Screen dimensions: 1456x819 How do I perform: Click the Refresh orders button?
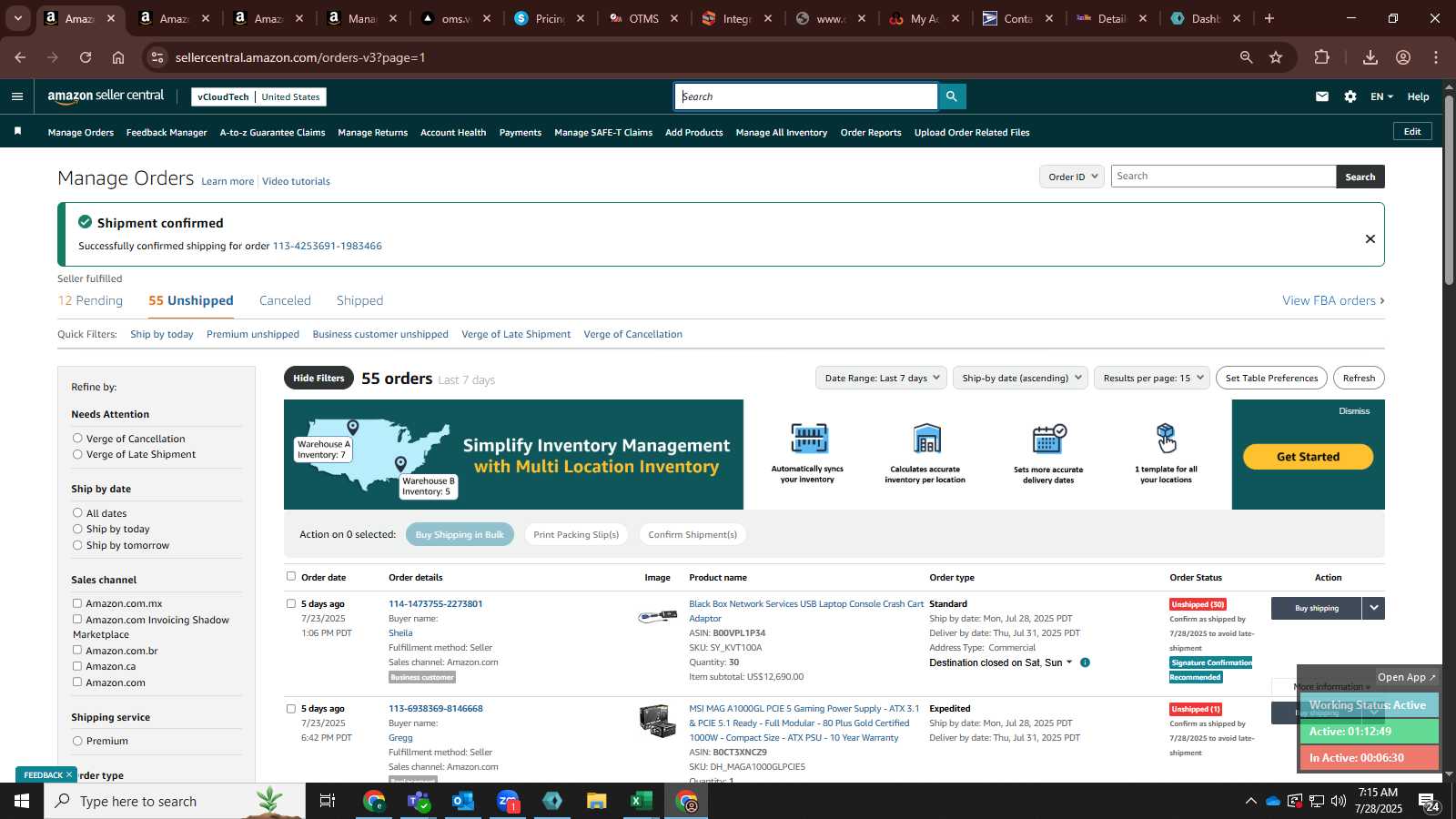(x=1359, y=378)
